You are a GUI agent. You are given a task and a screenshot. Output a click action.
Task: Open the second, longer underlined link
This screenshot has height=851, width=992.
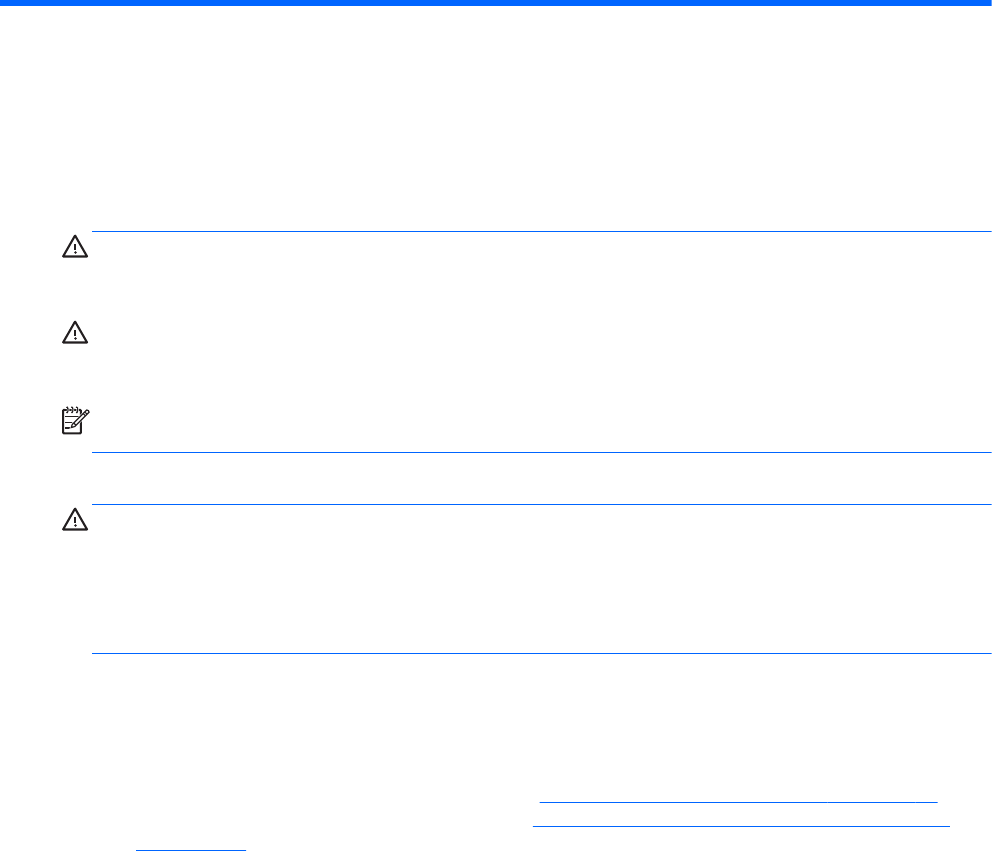(x=740, y=826)
